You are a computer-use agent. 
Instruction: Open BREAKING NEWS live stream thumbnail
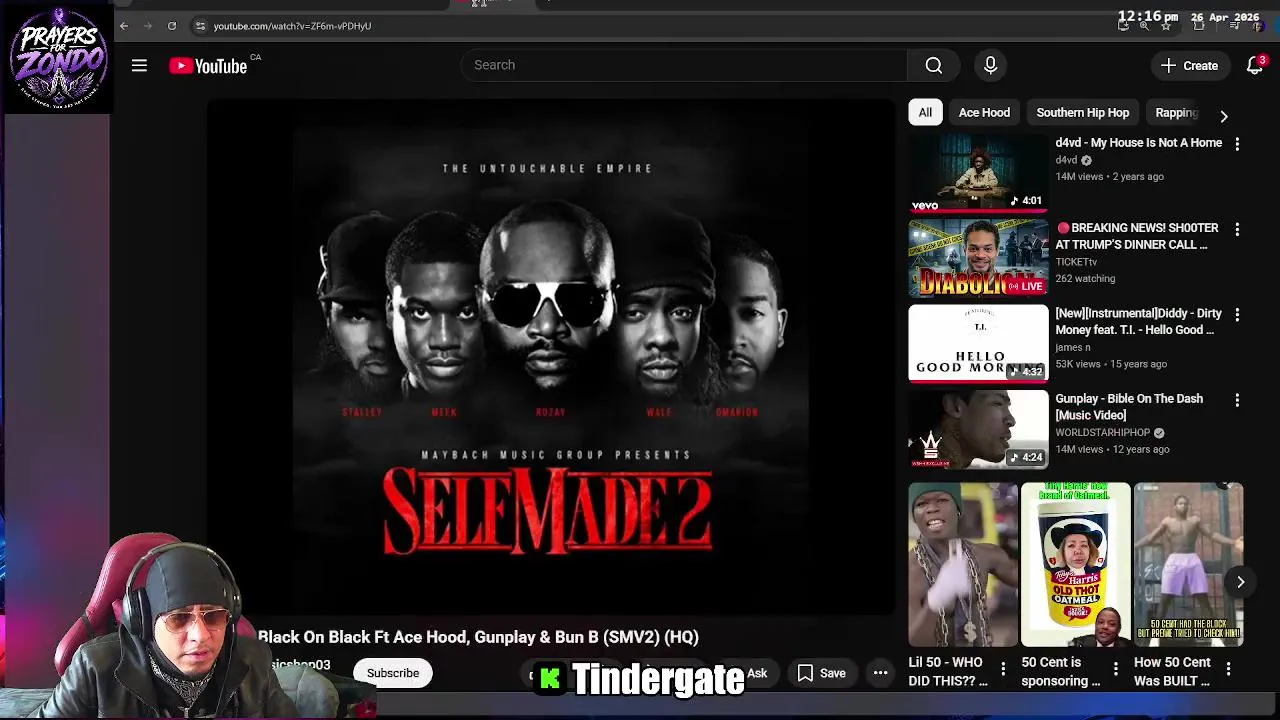coord(978,259)
